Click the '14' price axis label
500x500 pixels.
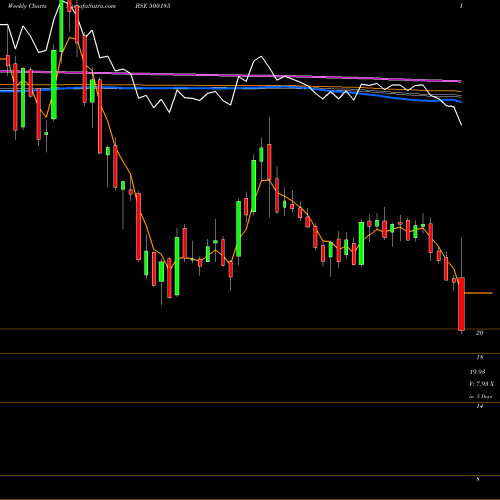click(479, 406)
